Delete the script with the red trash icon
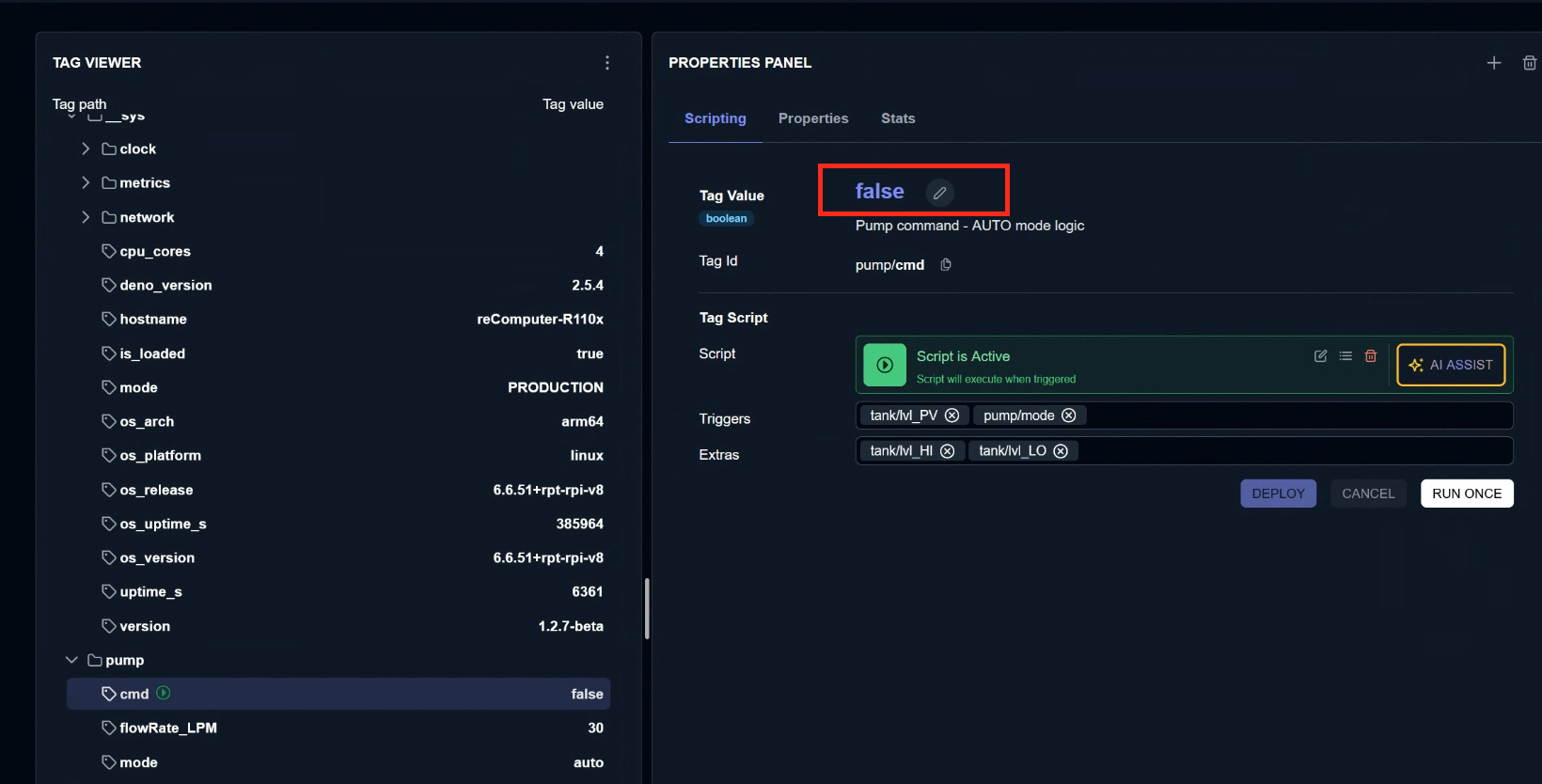 coord(1371,356)
